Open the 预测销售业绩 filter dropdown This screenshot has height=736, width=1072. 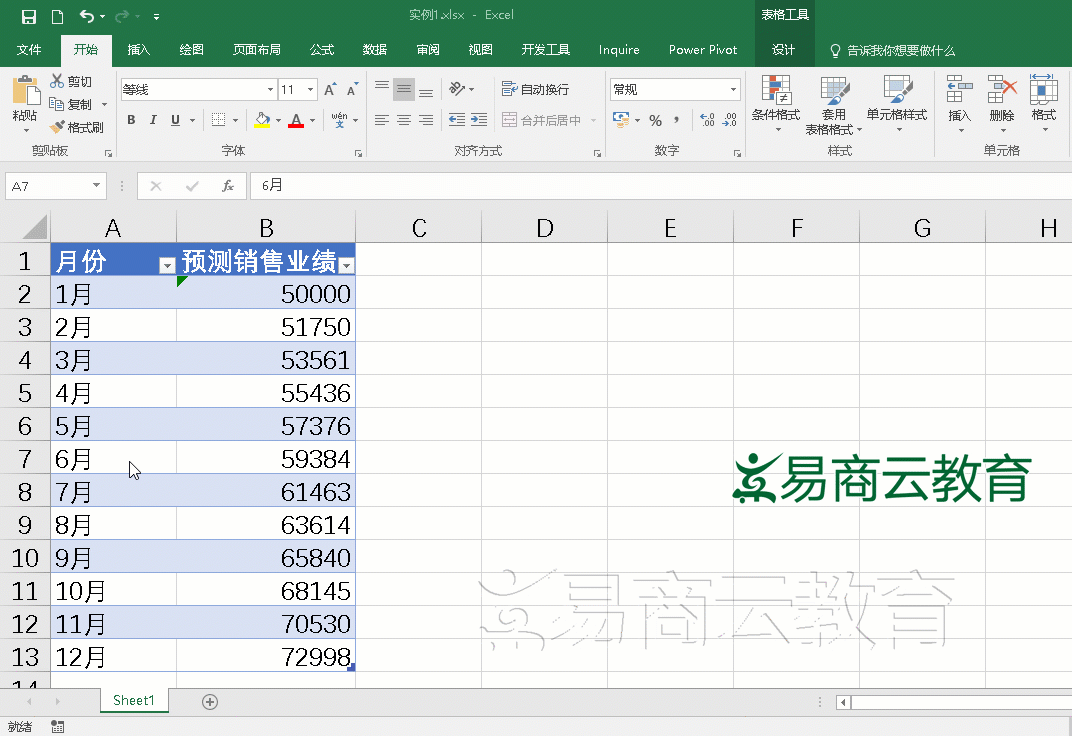(x=347, y=266)
